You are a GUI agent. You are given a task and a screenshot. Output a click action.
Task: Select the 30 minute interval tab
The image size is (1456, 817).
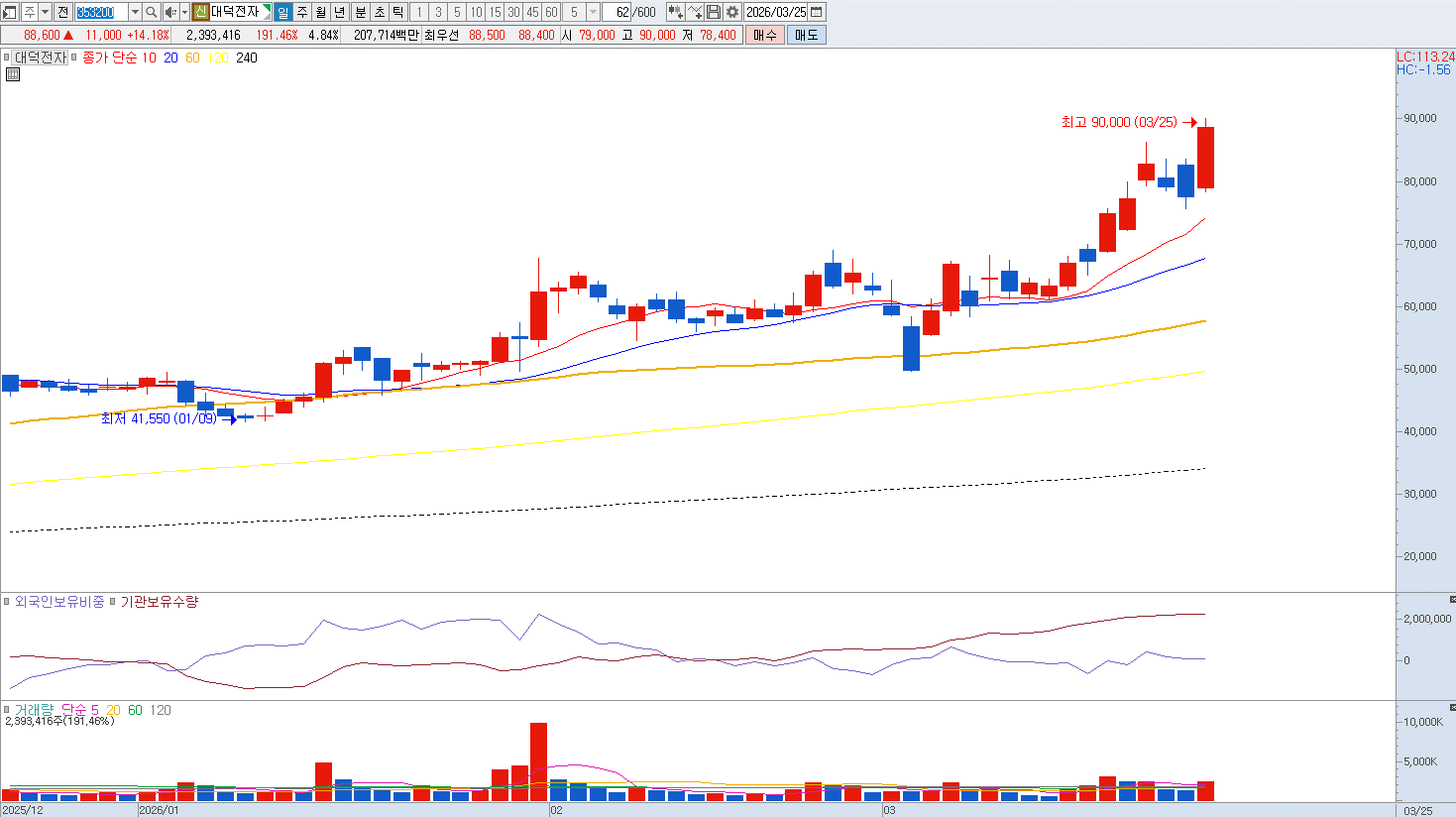[x=513, y=12]
